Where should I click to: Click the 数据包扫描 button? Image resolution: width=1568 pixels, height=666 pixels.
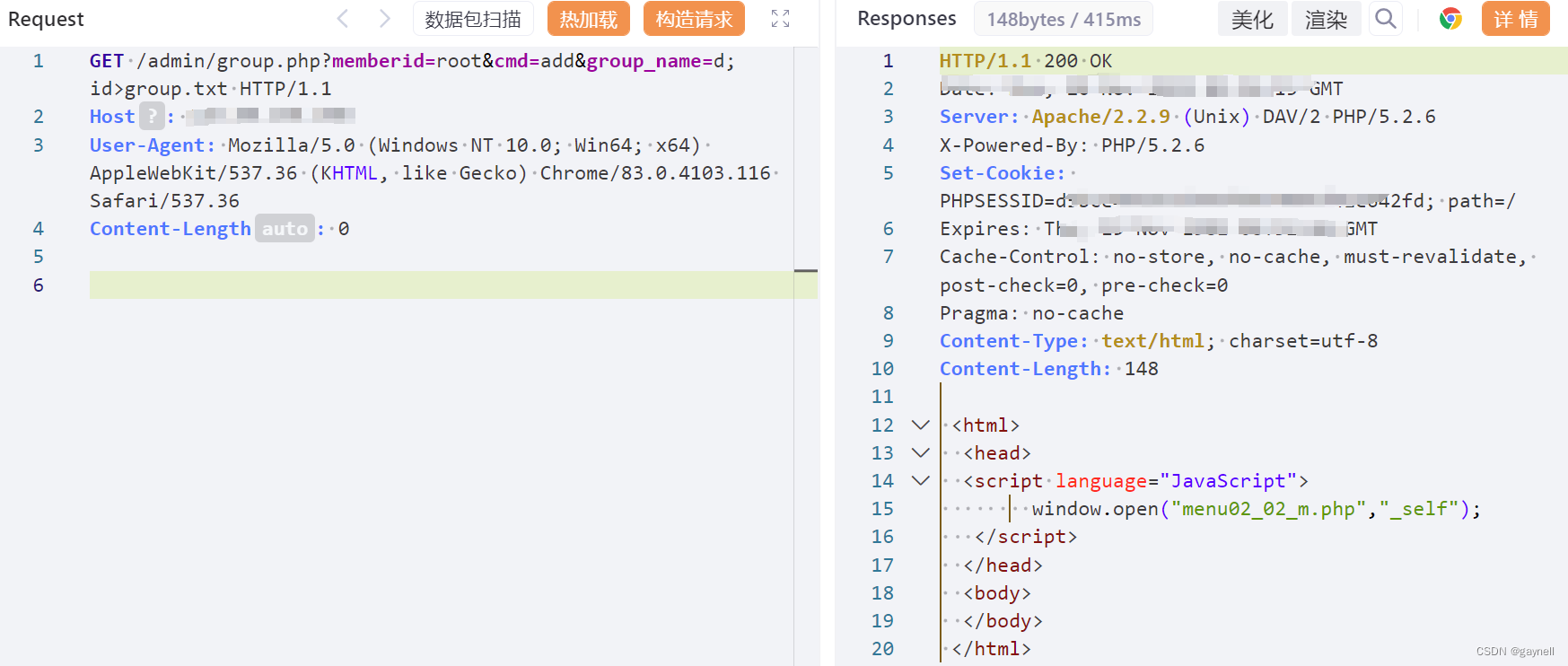tap(473, 19)
